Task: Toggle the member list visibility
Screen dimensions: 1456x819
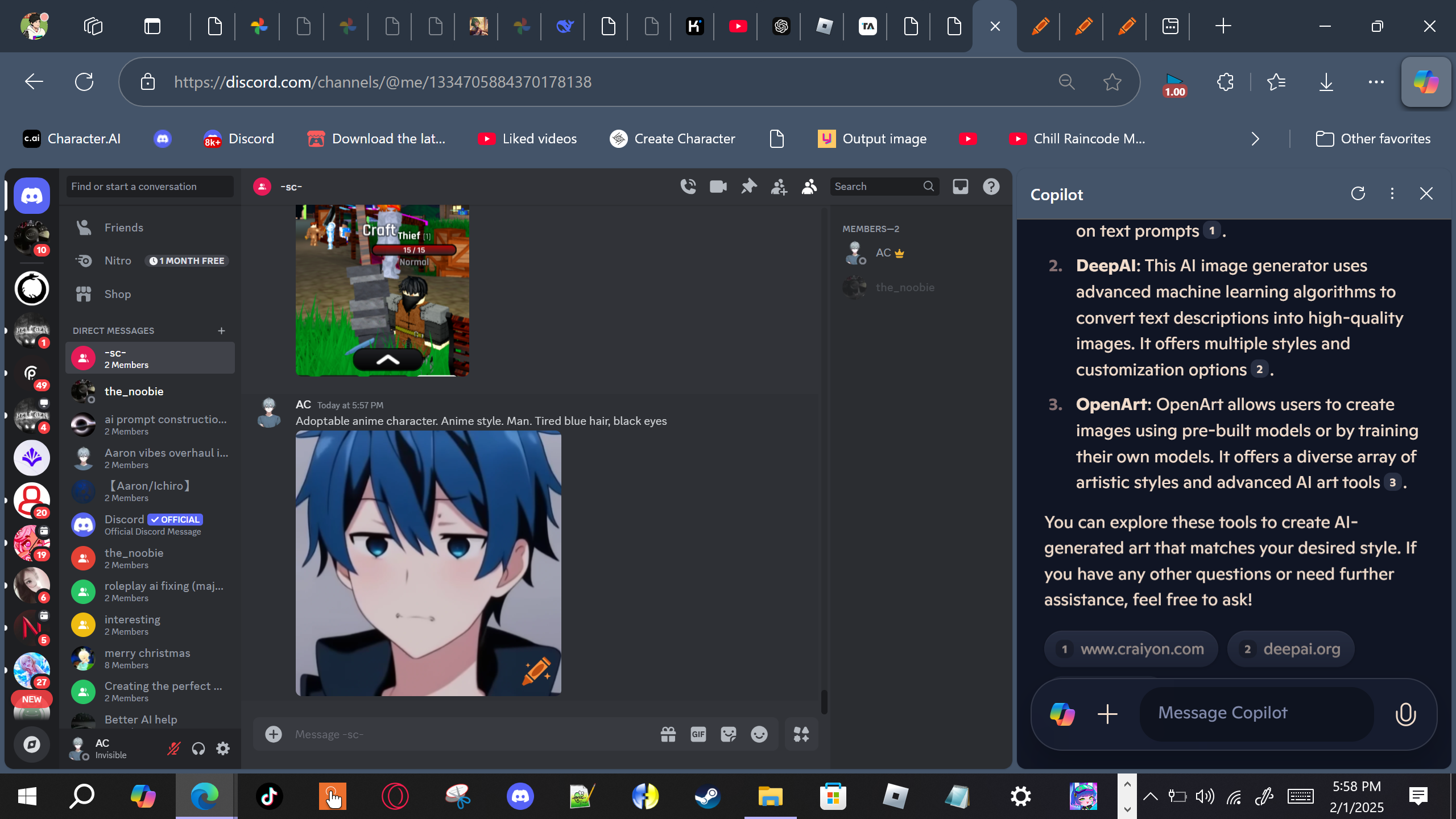Action: (809, 187)
